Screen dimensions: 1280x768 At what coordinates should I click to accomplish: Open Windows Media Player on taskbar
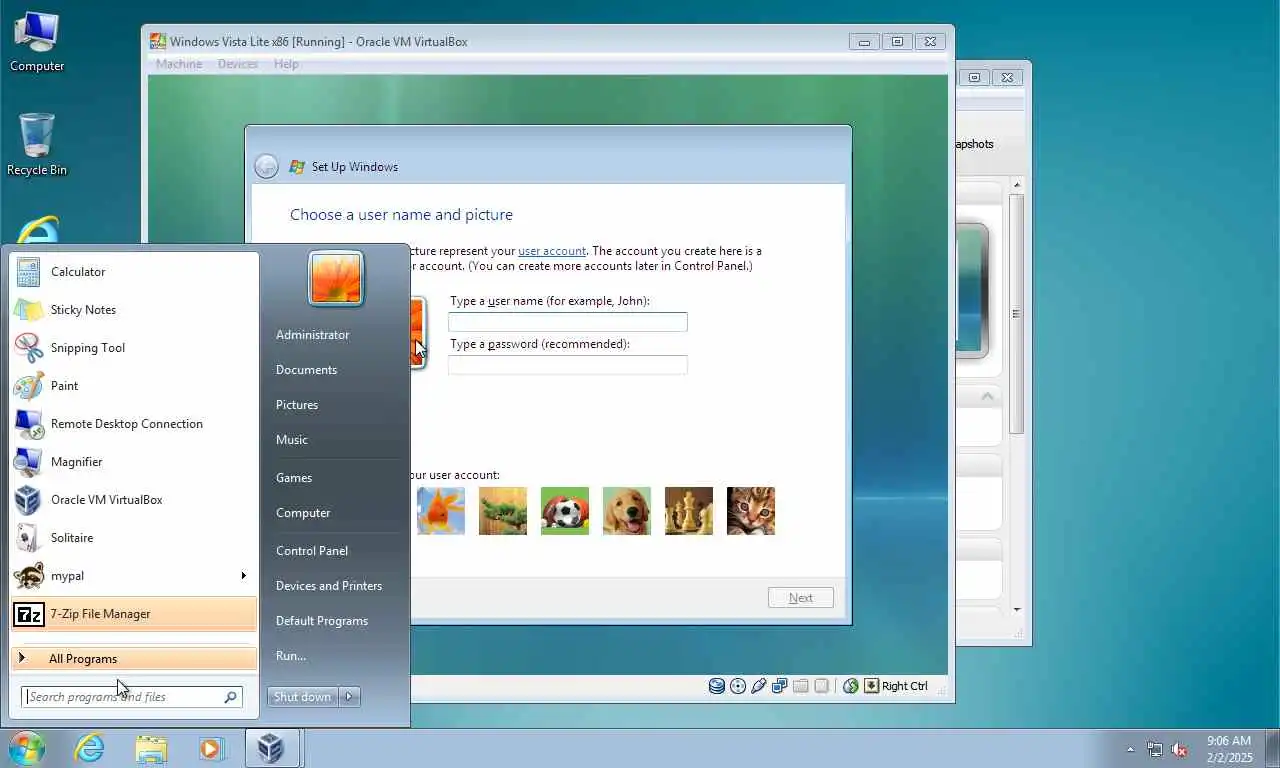(211, 748)
